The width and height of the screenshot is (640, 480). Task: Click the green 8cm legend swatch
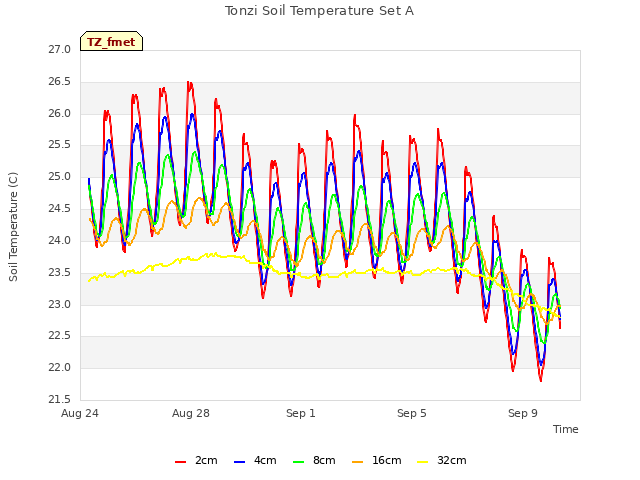pyautogui.click(x=299, y=462)
